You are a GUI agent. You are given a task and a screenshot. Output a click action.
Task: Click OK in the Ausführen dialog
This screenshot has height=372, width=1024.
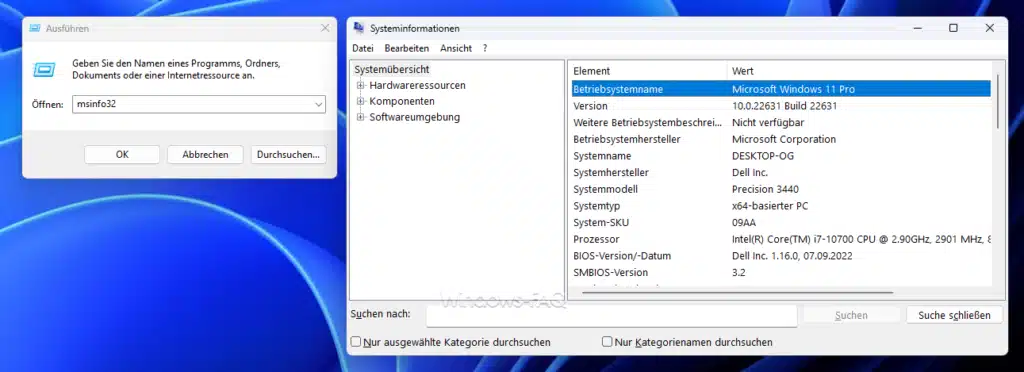tap(122, 155)
